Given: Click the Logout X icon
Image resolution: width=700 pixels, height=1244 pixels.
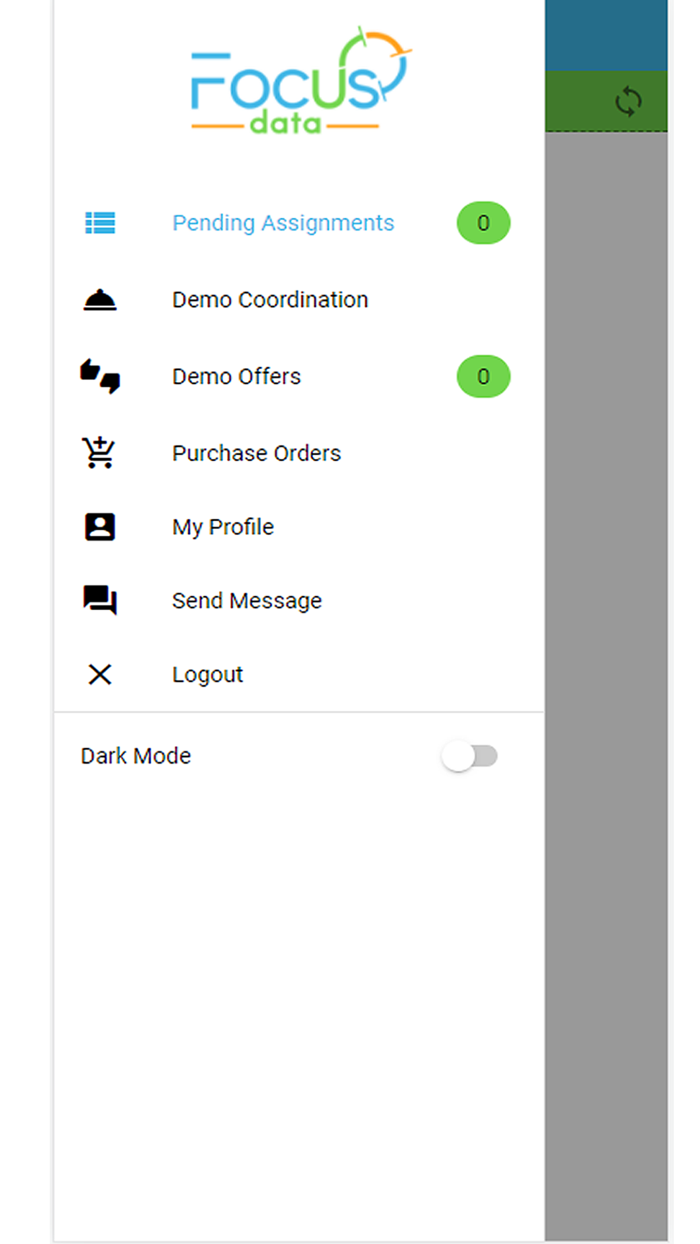Looking at the screenshot, I should pyautogui.click(x=100, y=675).
